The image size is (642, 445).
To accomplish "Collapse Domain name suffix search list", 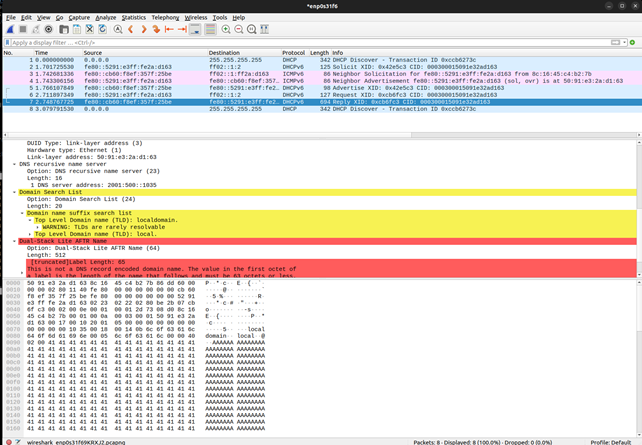I will (x=23, y=213).
